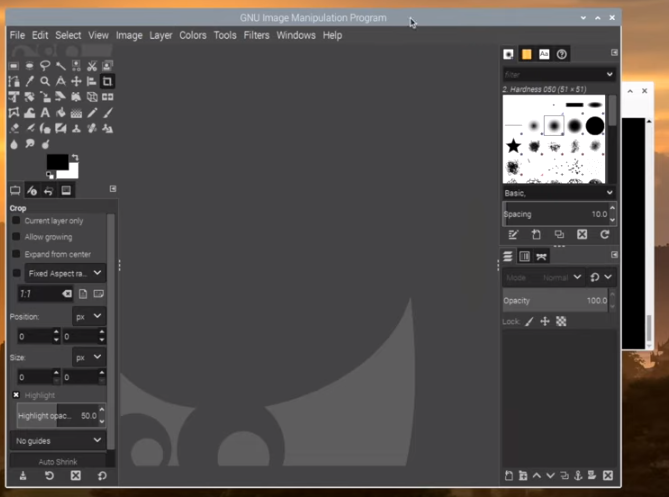Click the Auto Shrink button
The image size is (669, 497).
click(58, 461)
